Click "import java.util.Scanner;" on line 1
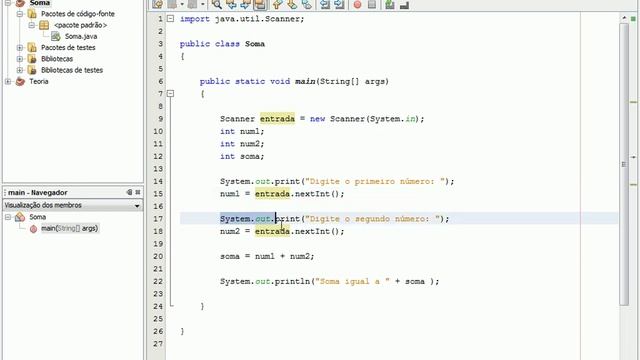The height and width of the screenshot is (360, 640). 242,19
